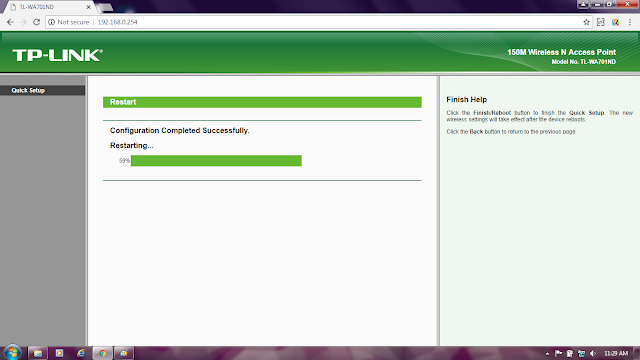The height and width of the screenshot is (360, 640).
Task: Click 'Not secure' label in address bar
Action: [x=73, y=22]
